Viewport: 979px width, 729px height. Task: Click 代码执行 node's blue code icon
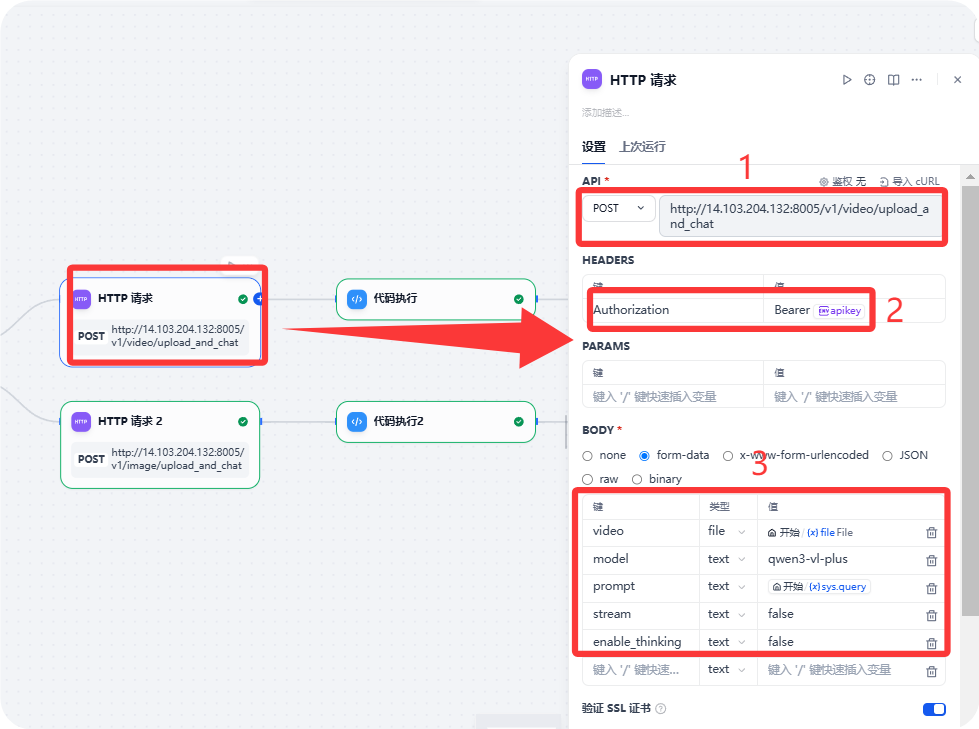(x=357, y=299)
